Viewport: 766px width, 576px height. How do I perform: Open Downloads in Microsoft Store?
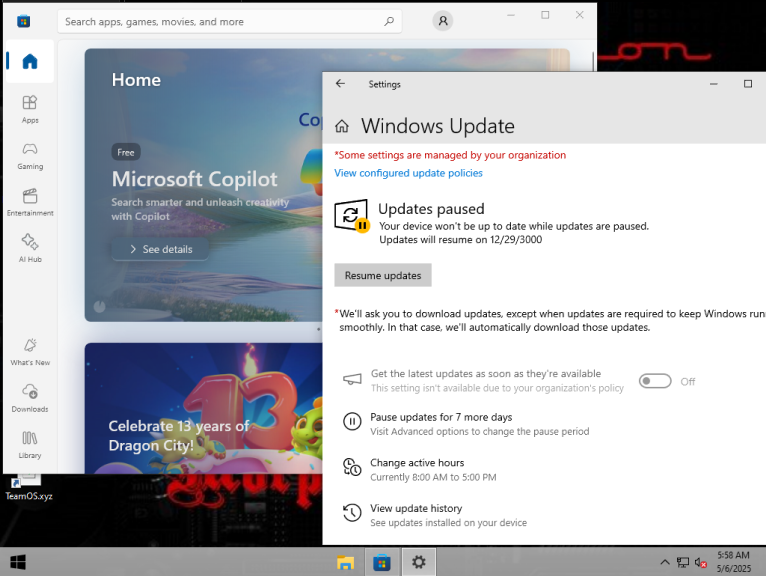coord(30,398)
